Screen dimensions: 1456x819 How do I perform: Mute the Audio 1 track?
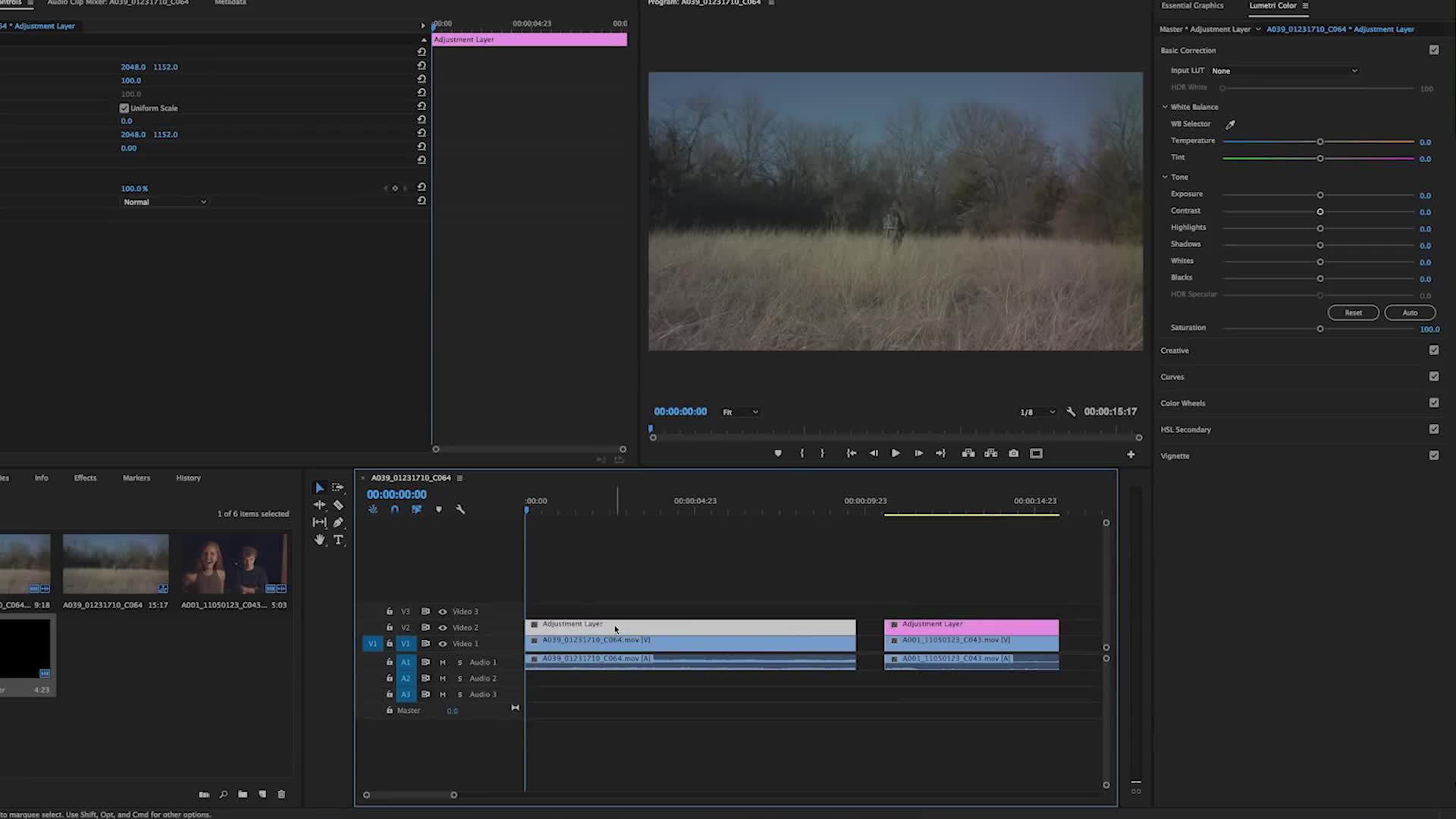point(443,663)
